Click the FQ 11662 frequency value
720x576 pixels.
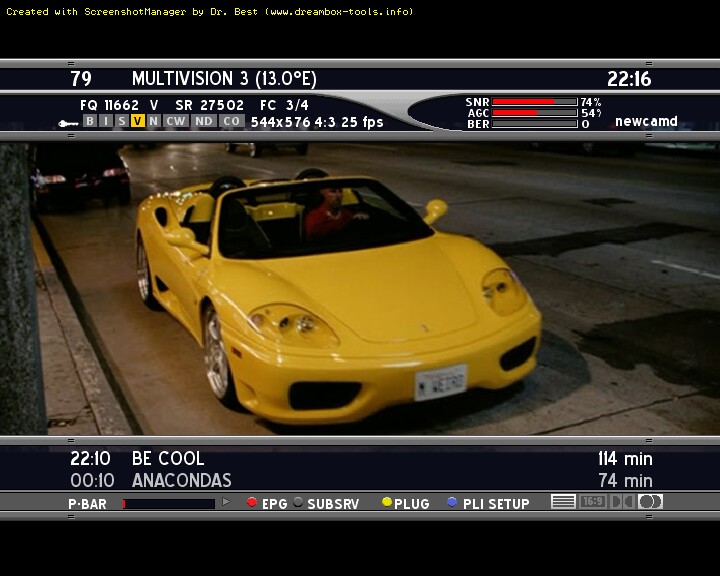[x=109, y=105]
